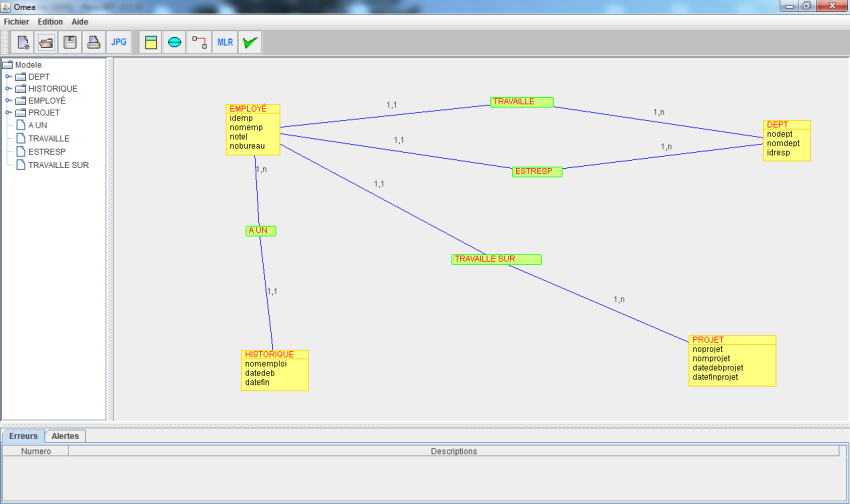Select the cyan oval Association tool
Screen dimensions: 850x504
coord(175,42)
